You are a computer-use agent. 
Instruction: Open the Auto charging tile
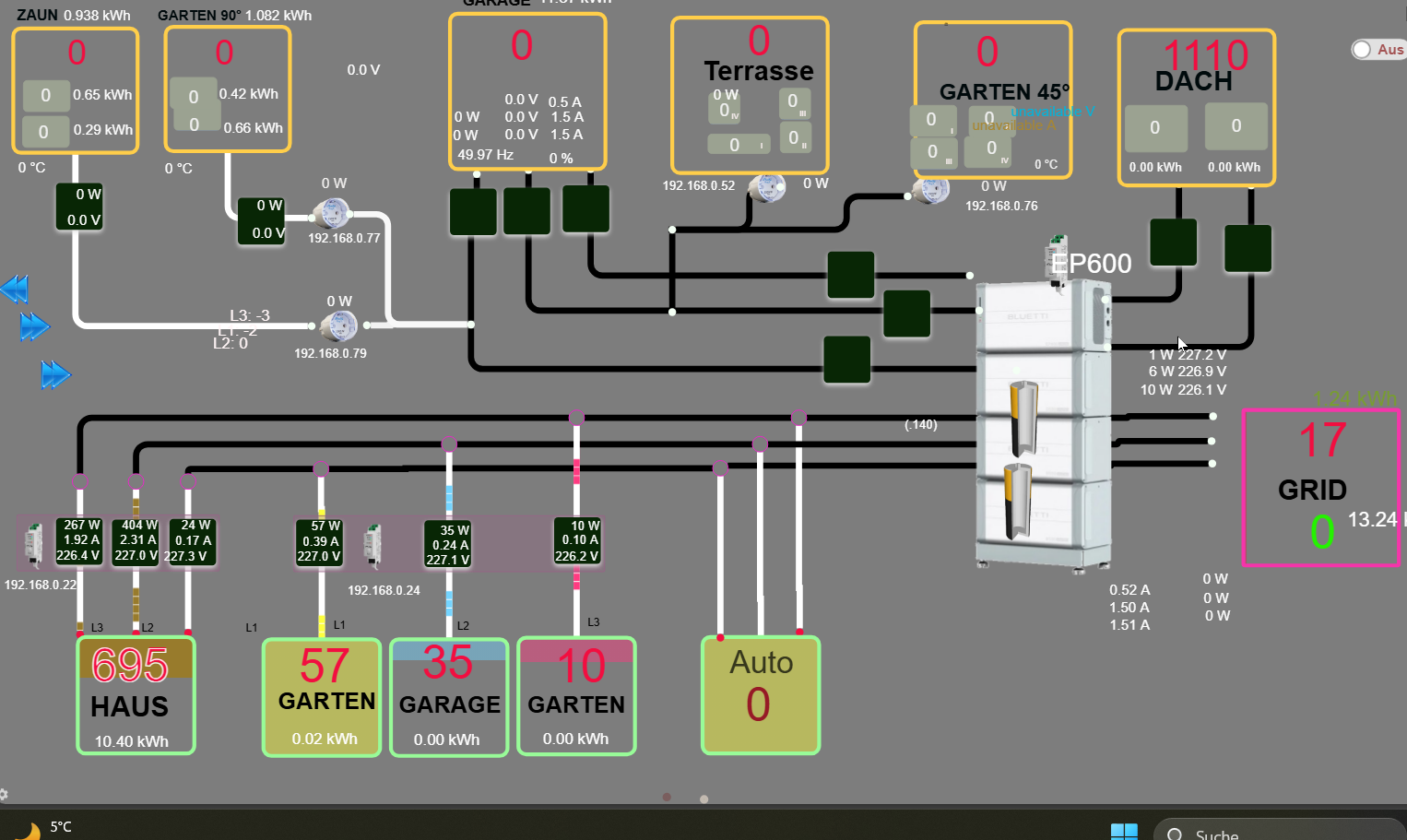[761, 695]
